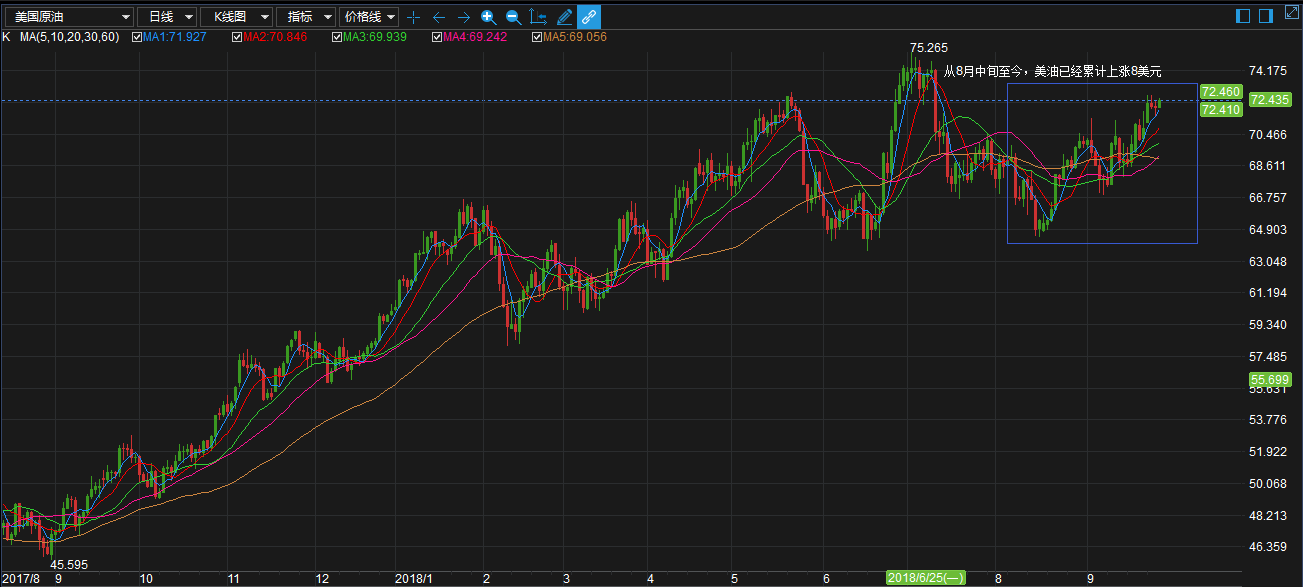
Task: Click the 50.068 value on price axis
Action: 1269,484
